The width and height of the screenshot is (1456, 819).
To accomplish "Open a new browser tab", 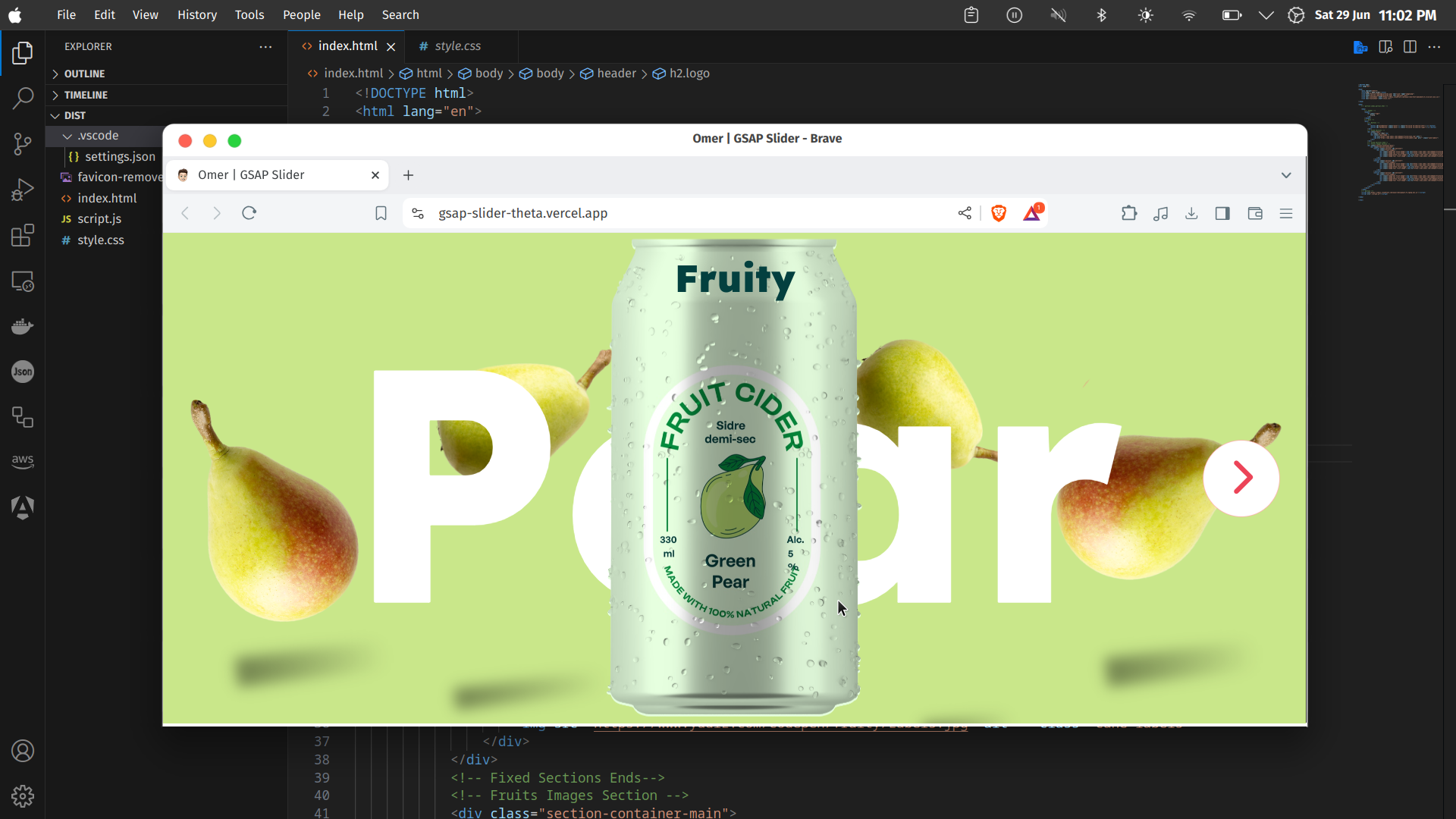I will pyautogui.click(x=408, y=175).
